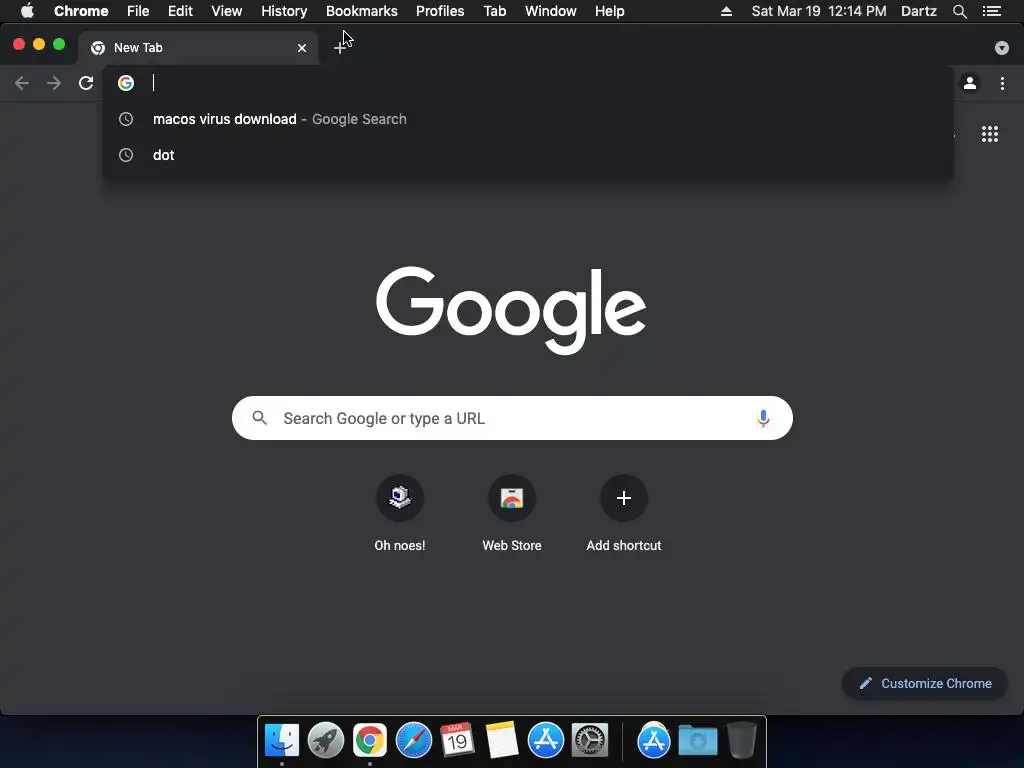Open the Downloads folder in Dock
Viewport: 1024px width, 768px height.
(x=697, y=740)
